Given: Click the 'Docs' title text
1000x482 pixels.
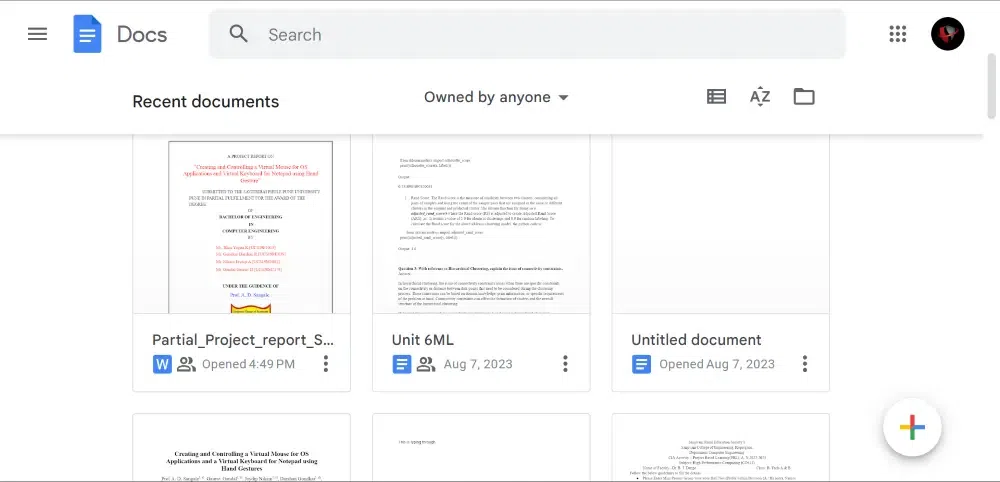Looking at the screenshot, I should tap(142, 34).
